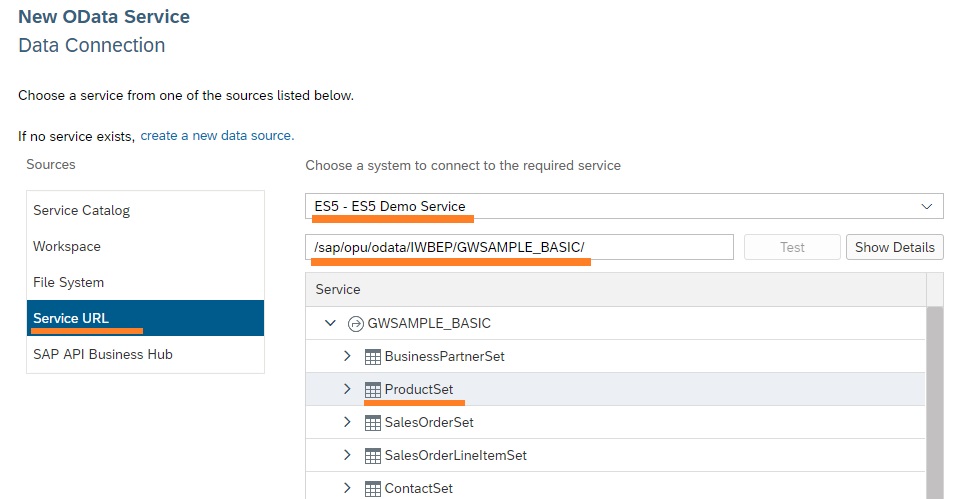The height and width of the screenshot is (499, 960).
Task: Select the SalesOrderLineItemSet row text
Action: tap(456, 456)
